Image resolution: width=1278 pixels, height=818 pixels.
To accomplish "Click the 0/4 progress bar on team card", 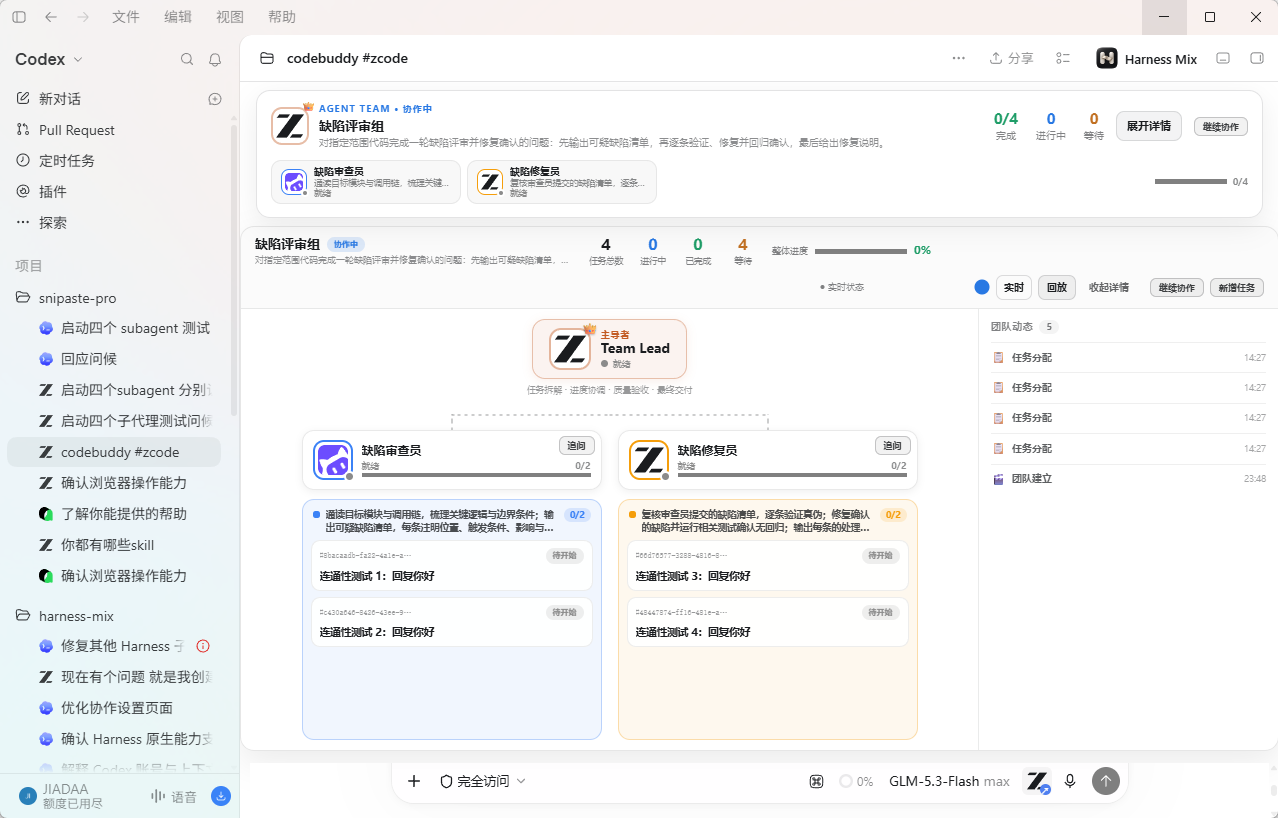I will click(1190, 182).
